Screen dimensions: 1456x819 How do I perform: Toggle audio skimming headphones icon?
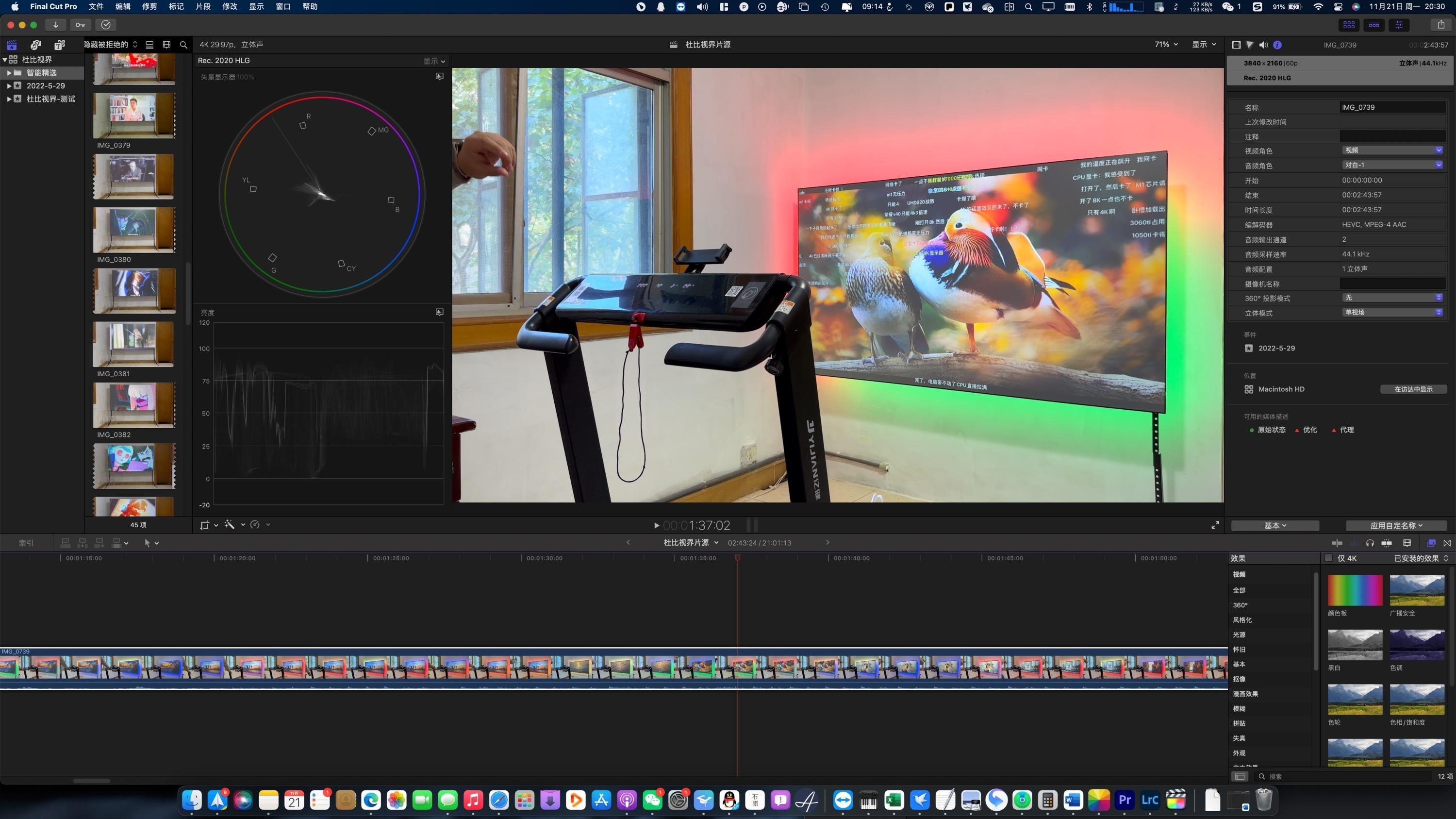[x=1370, y=543]
